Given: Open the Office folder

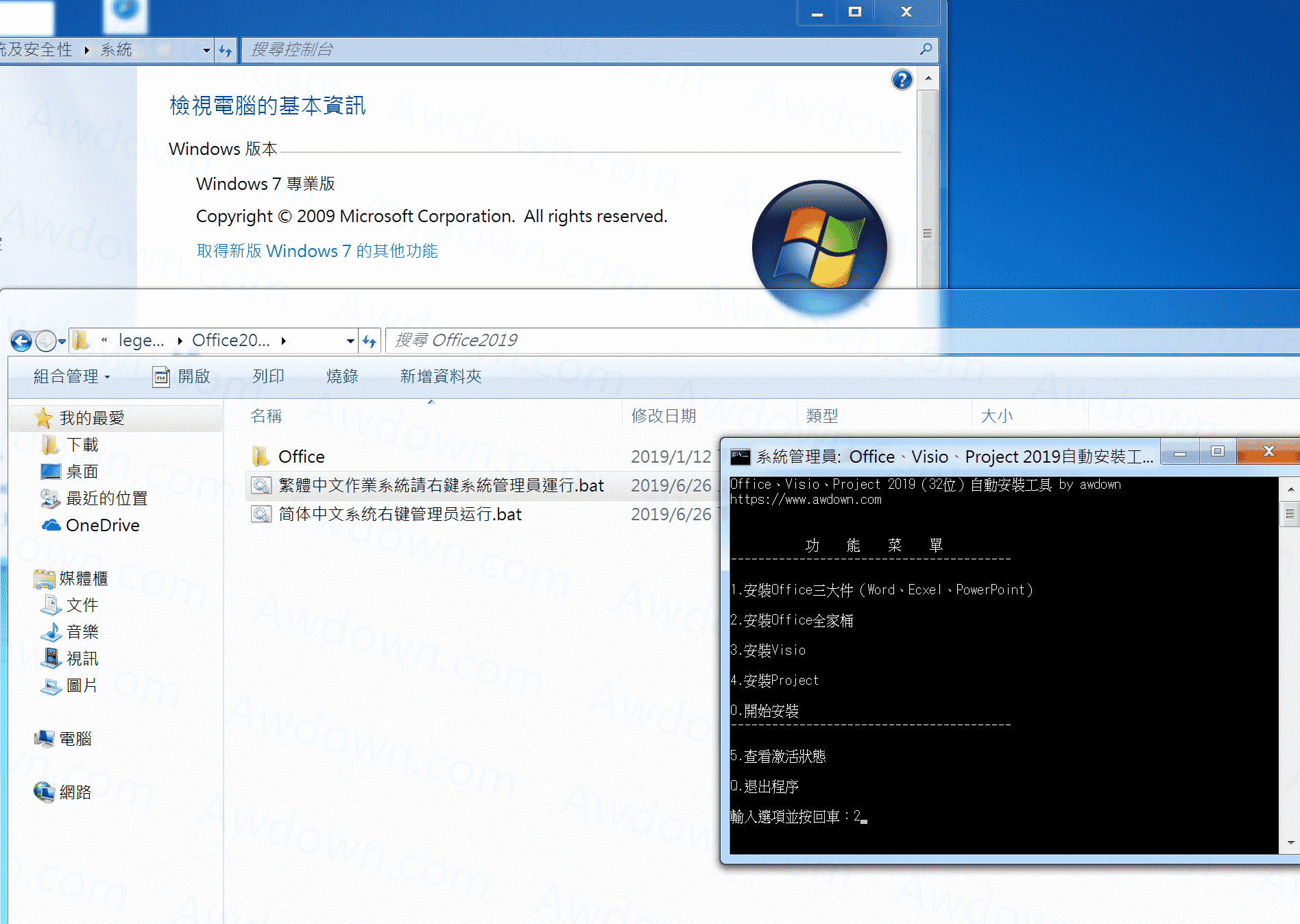Looking at the screenshot, I should click(301, 457).
